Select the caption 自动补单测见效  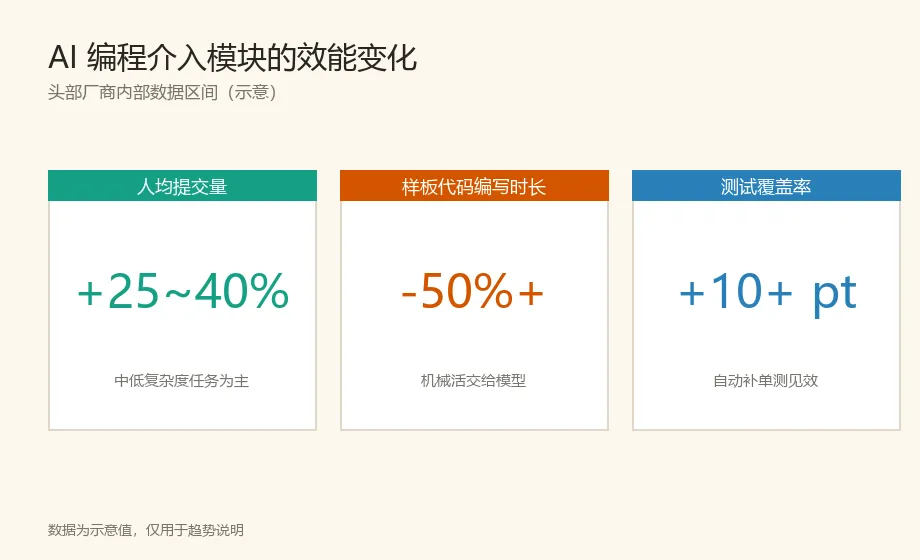click(766, 381)
